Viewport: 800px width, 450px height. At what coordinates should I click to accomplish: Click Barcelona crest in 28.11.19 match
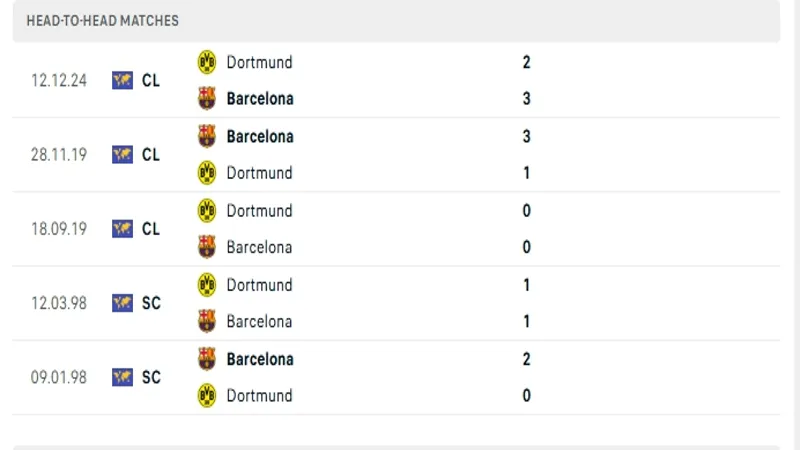point(207,136)
